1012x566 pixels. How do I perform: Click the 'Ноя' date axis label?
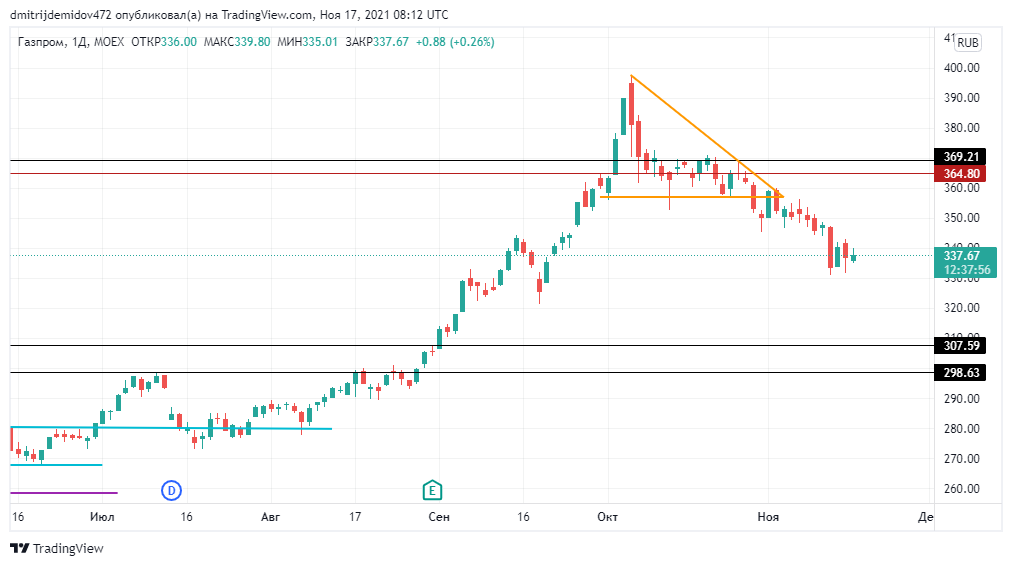coord(768,517)
